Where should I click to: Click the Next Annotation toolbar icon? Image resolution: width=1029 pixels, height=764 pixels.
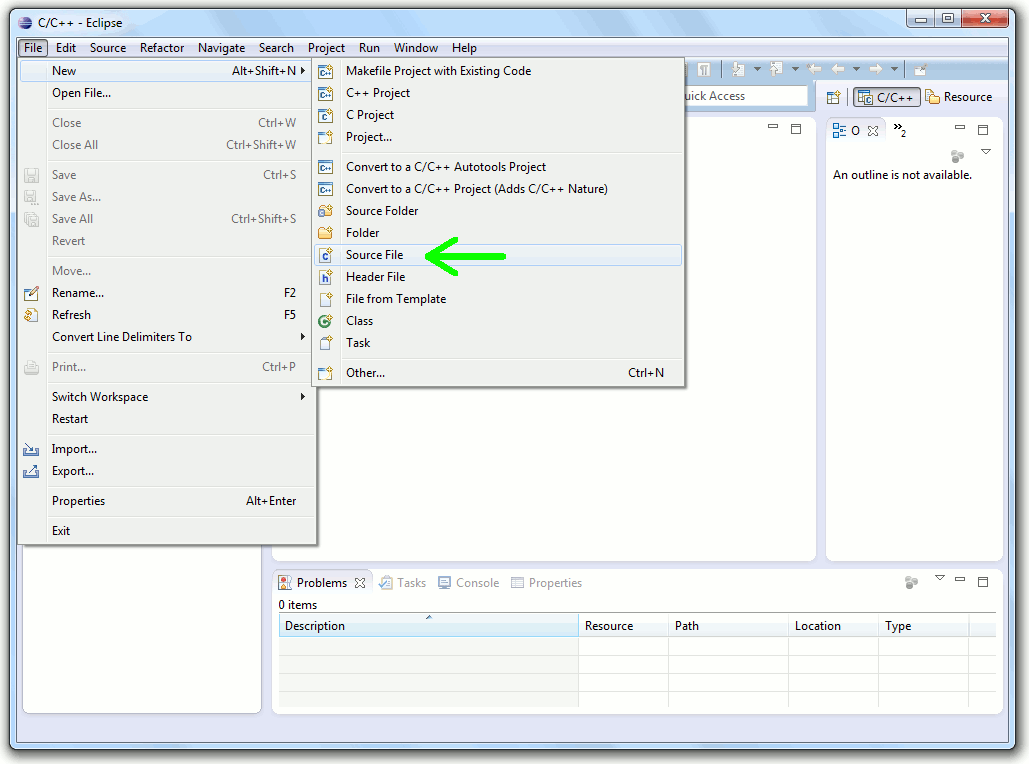[738, 69]
